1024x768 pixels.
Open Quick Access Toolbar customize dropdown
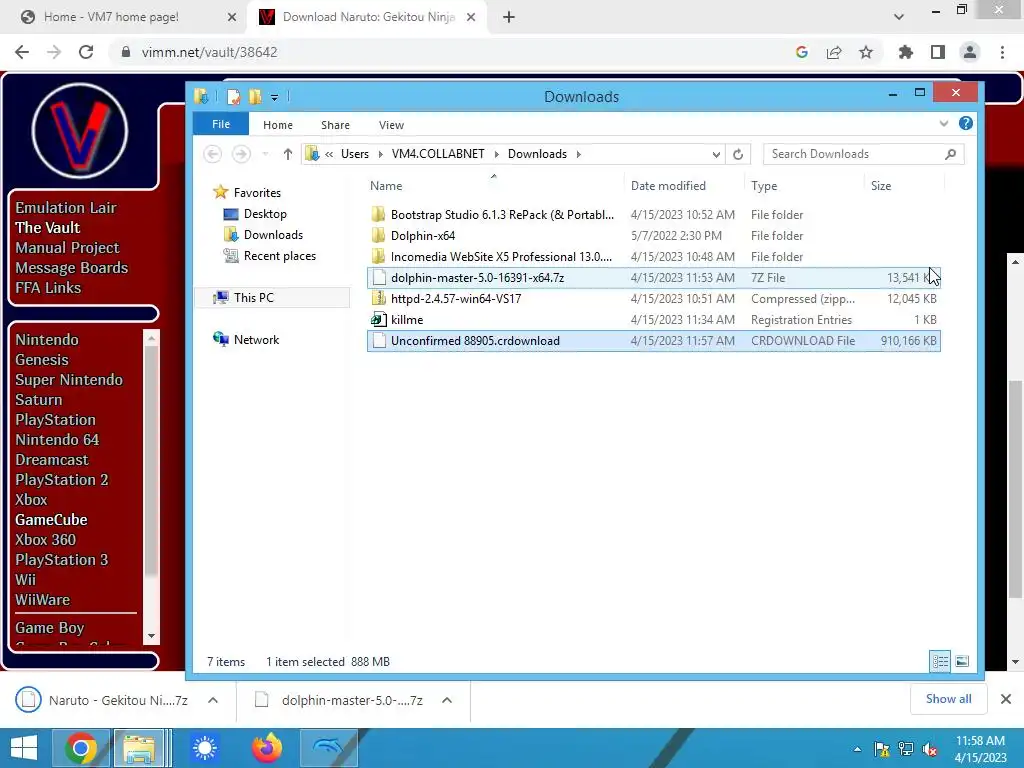(x=274, y=97)
